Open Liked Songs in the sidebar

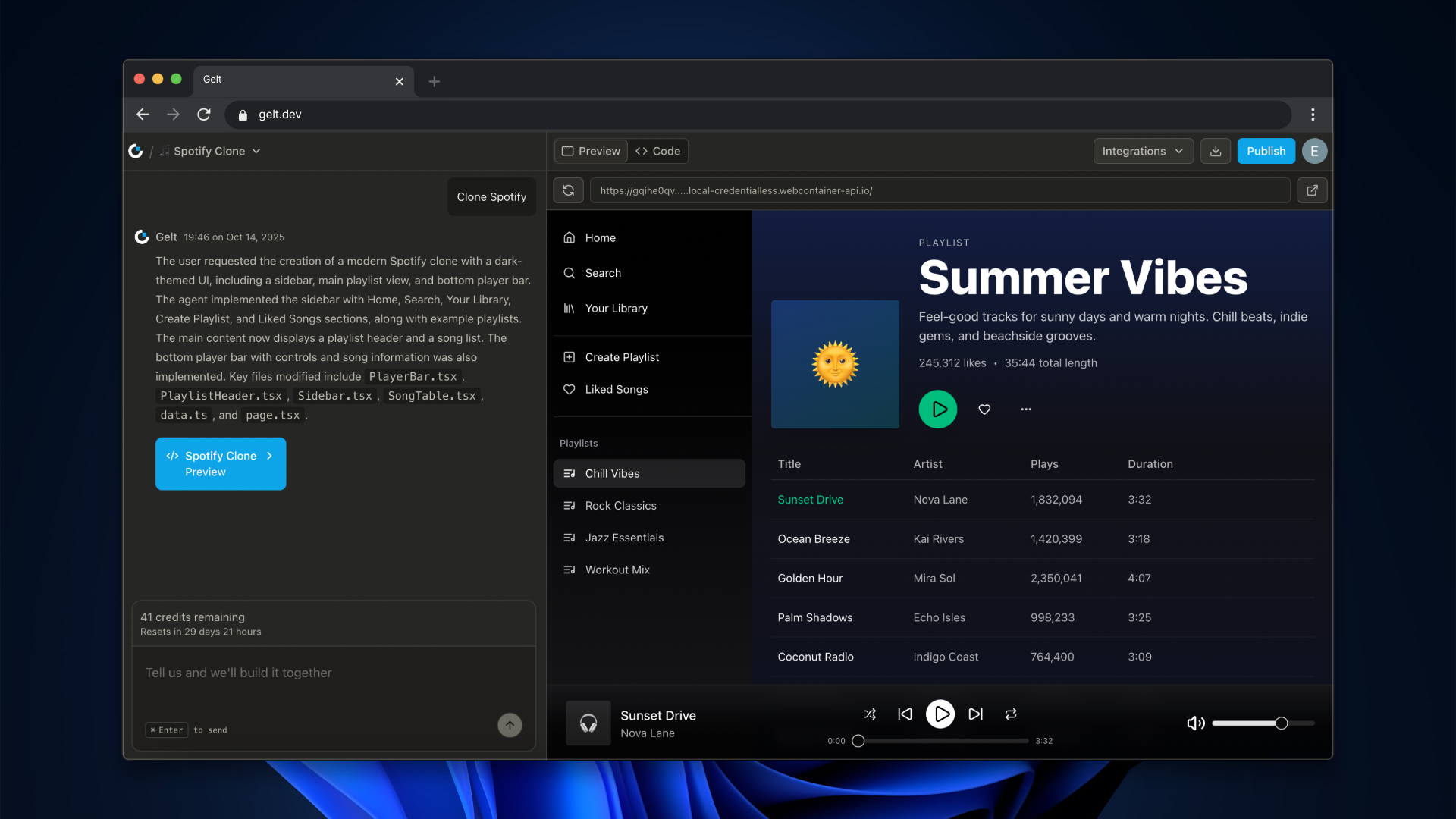click(x=616, y=389)
